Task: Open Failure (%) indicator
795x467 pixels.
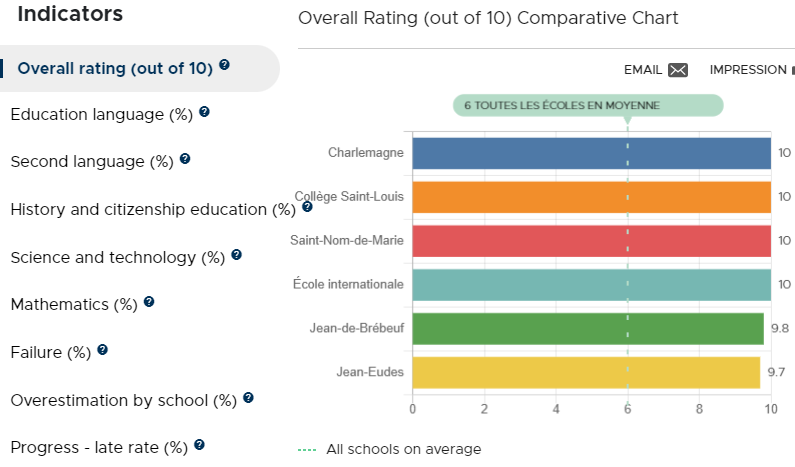Action: click(x=51, y=352)
